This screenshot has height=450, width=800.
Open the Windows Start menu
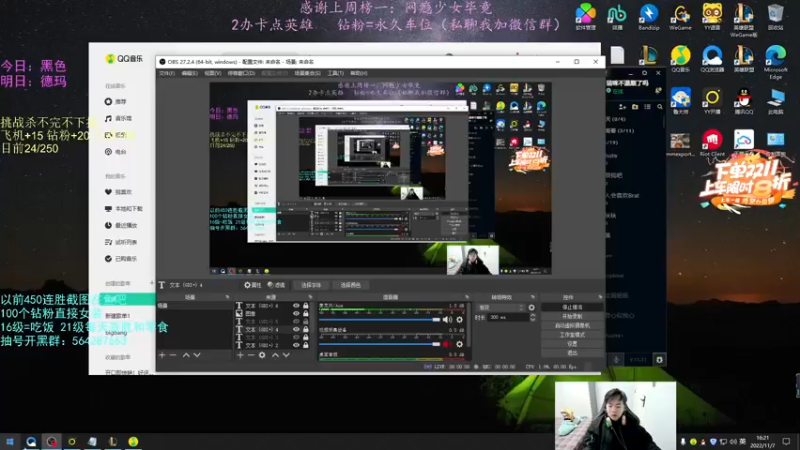point(10,441)
